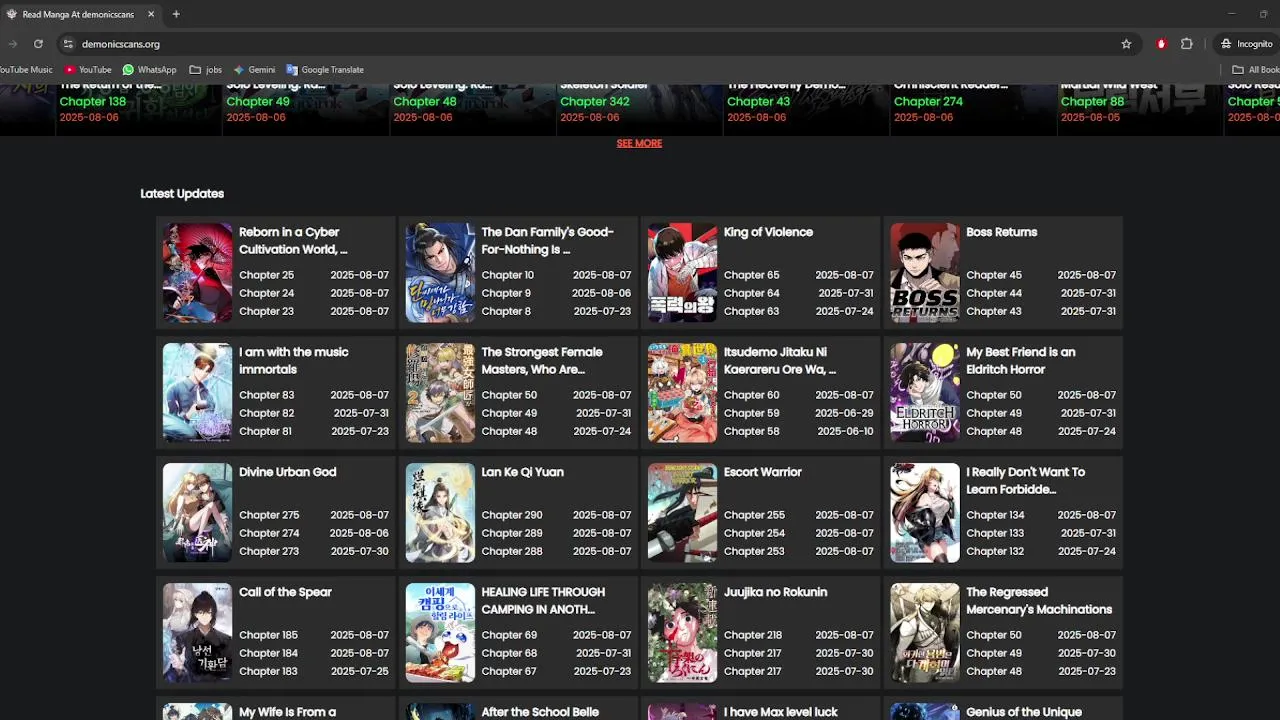The image size is (1280, 720).
Task: View site information icon in address bar
Action: 68,44
